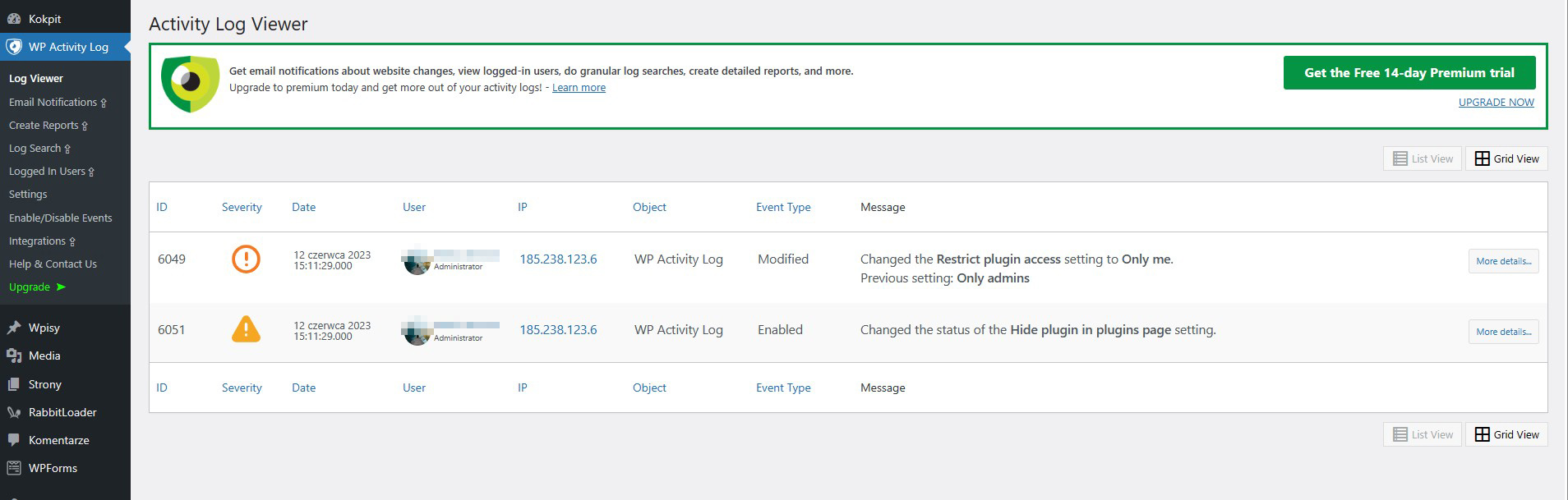This screenshot has height=500, width=1568.
Task: Open More details for event 6051
Action: 1504,332
